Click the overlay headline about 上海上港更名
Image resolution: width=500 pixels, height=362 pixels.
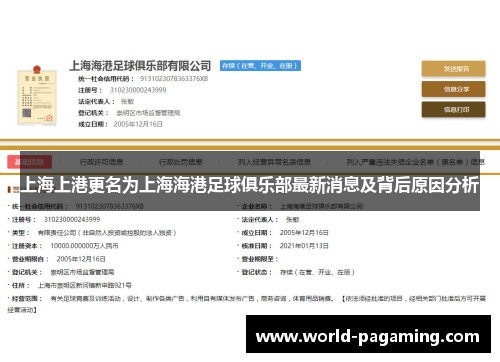[250, 185]
